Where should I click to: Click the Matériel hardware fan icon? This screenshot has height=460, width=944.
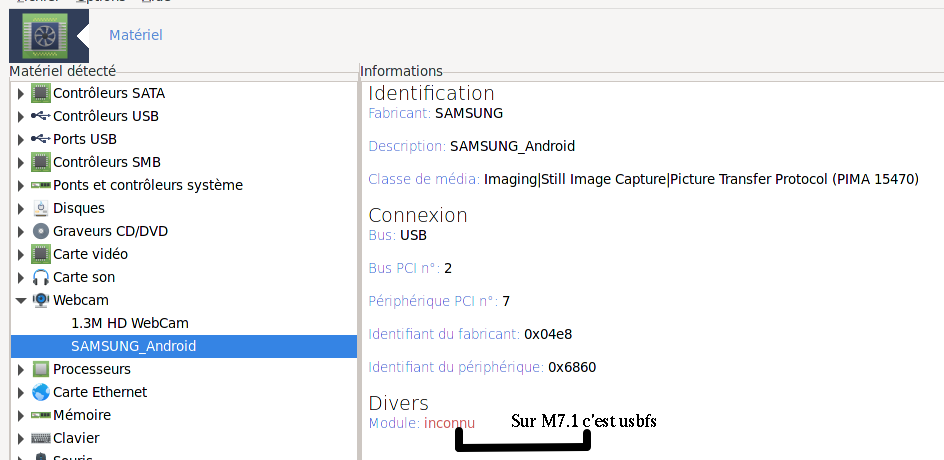[45, 35]
